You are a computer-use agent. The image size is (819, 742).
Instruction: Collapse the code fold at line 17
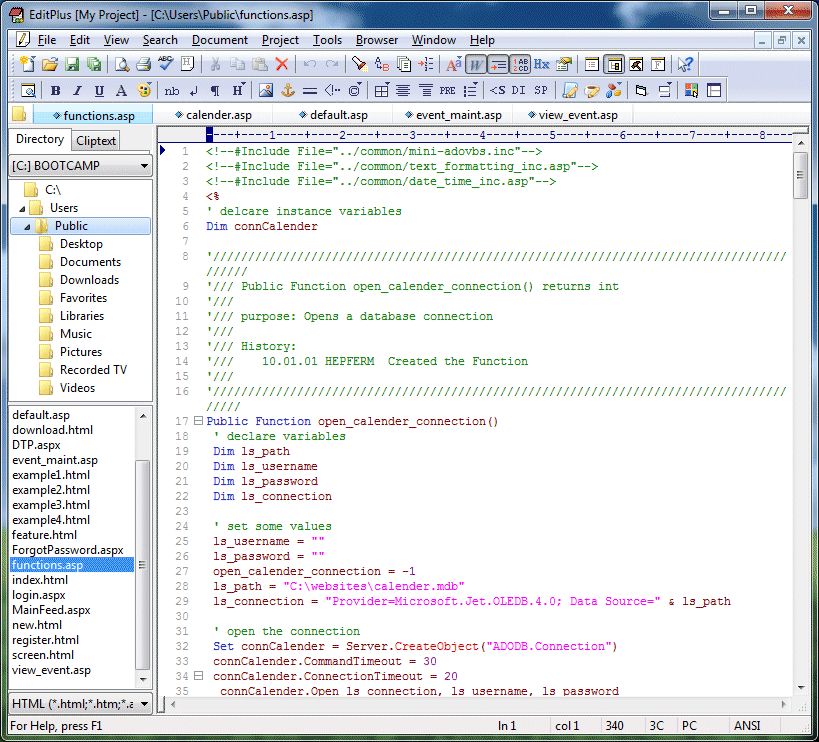(x=198, y=421)
